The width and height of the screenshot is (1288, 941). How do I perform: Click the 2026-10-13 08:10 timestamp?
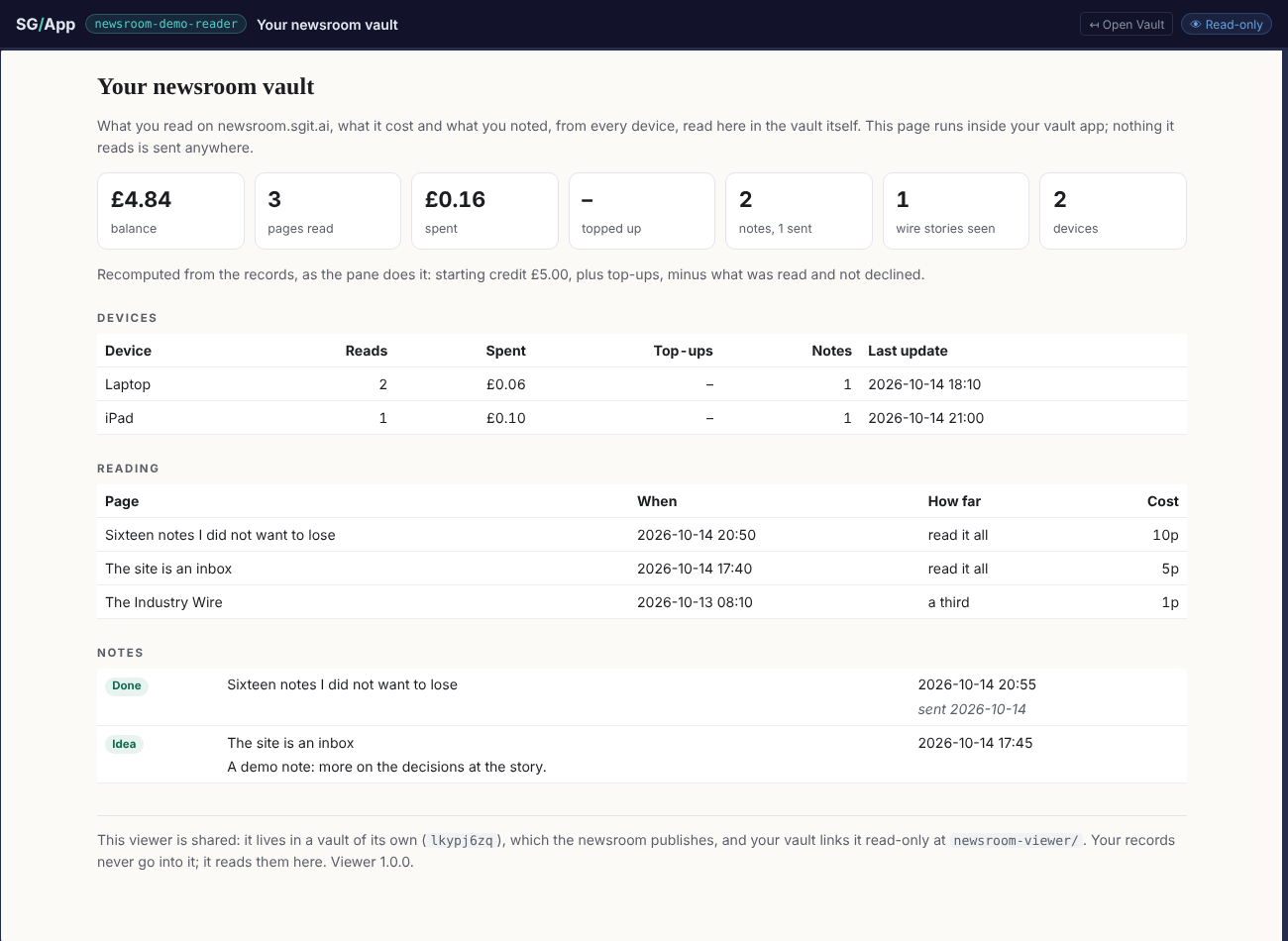coord(695,602)
